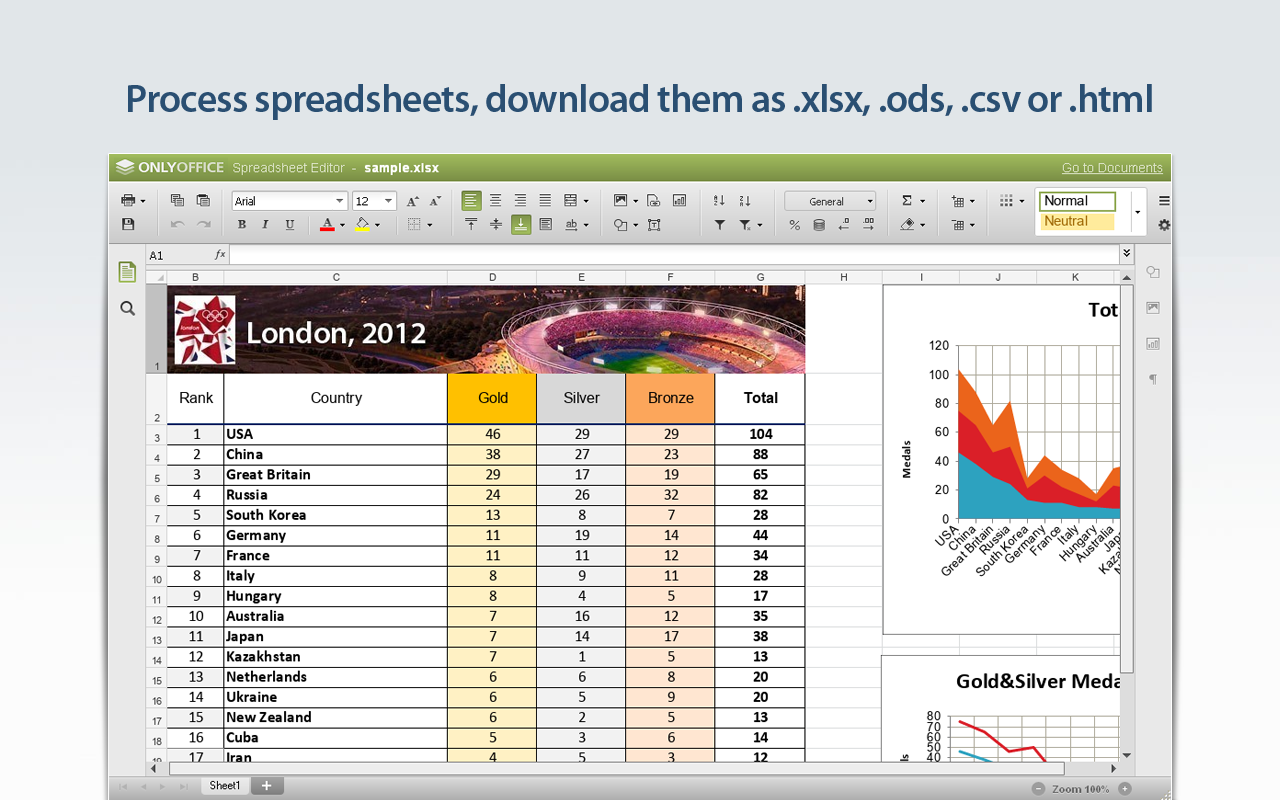Click the yellow fill color button
This screenshot has width=1280, height=800.
coord(362,225)
